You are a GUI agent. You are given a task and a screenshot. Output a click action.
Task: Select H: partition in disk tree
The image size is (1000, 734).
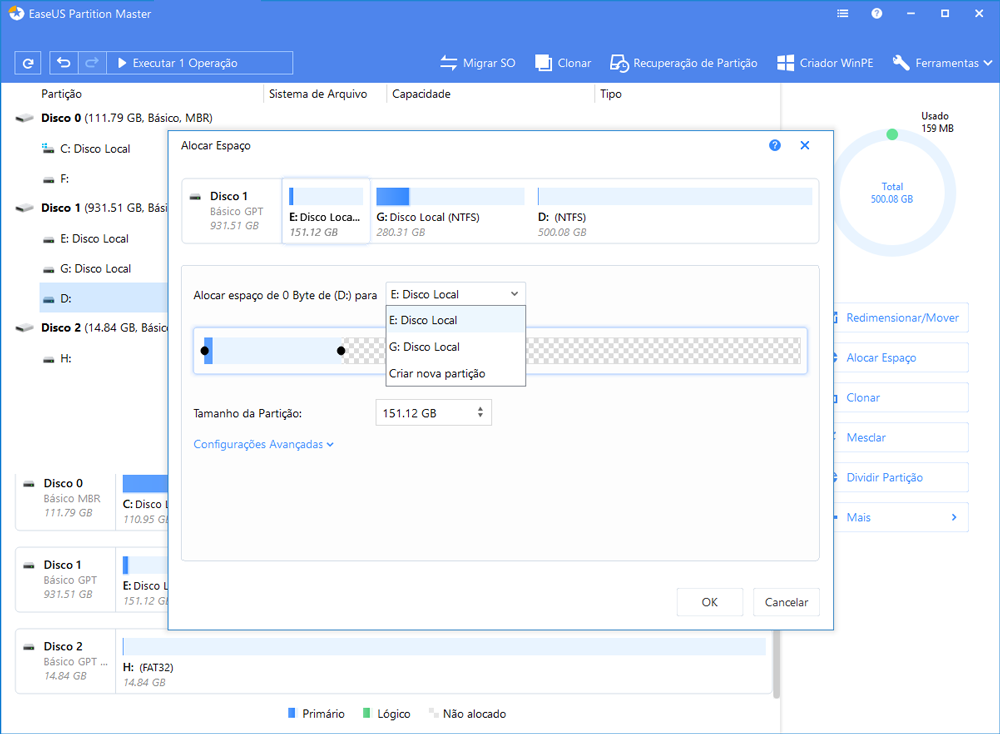[x=65, y=358]
